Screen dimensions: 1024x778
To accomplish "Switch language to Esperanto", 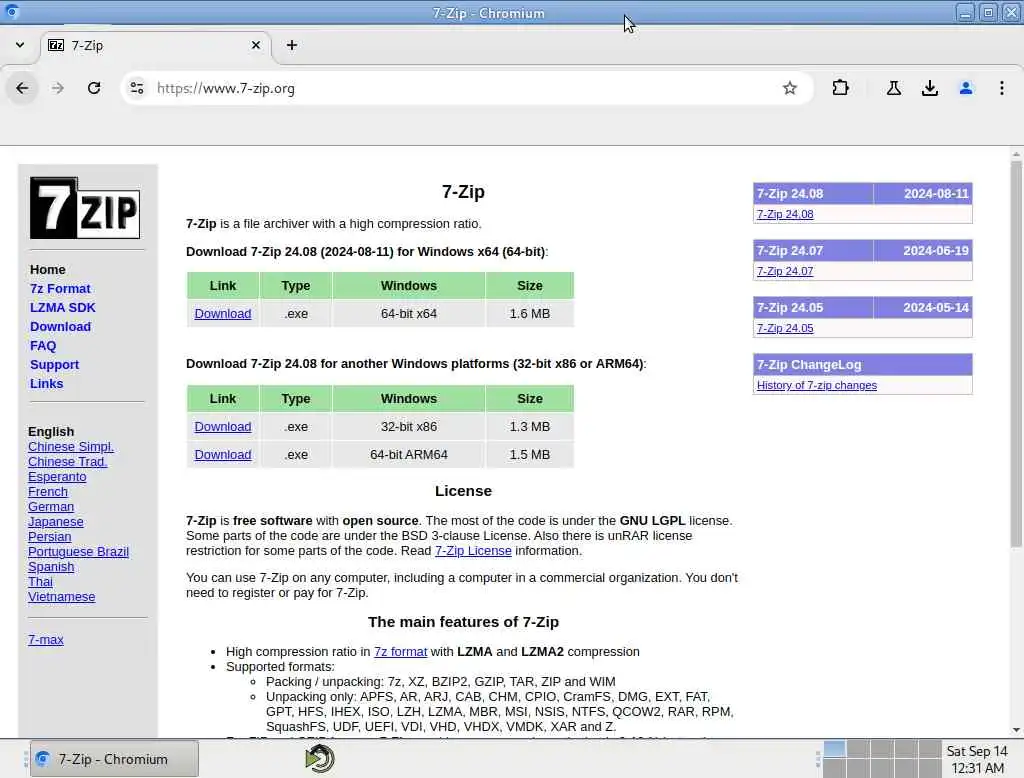I will tap(57, 477).
